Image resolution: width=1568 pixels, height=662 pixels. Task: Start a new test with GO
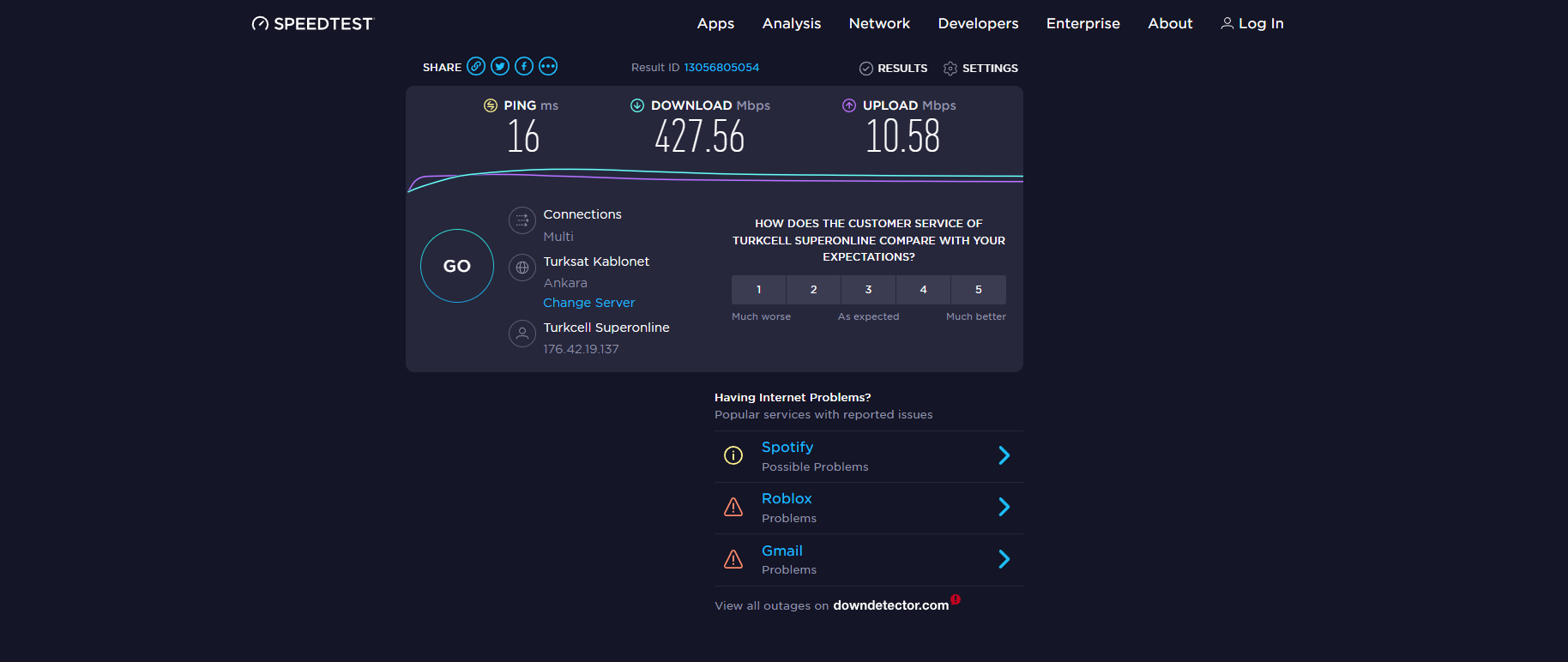pos(457,266)
